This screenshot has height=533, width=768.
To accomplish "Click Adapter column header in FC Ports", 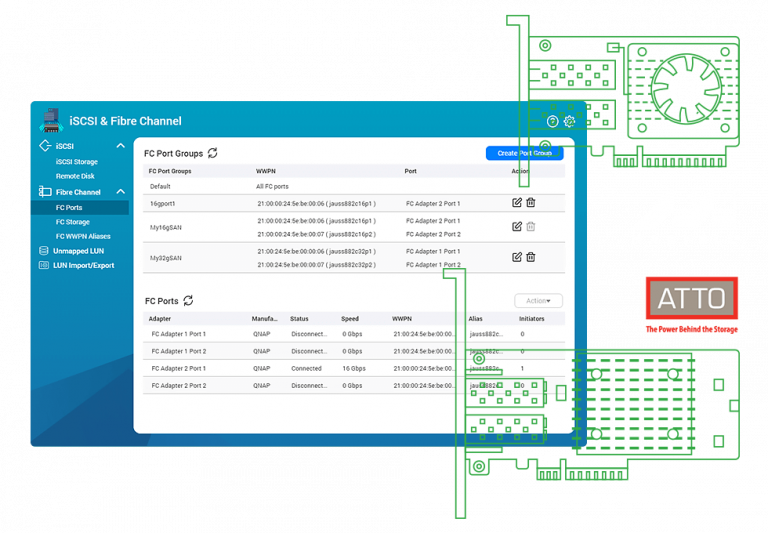I will pos(160,319).
